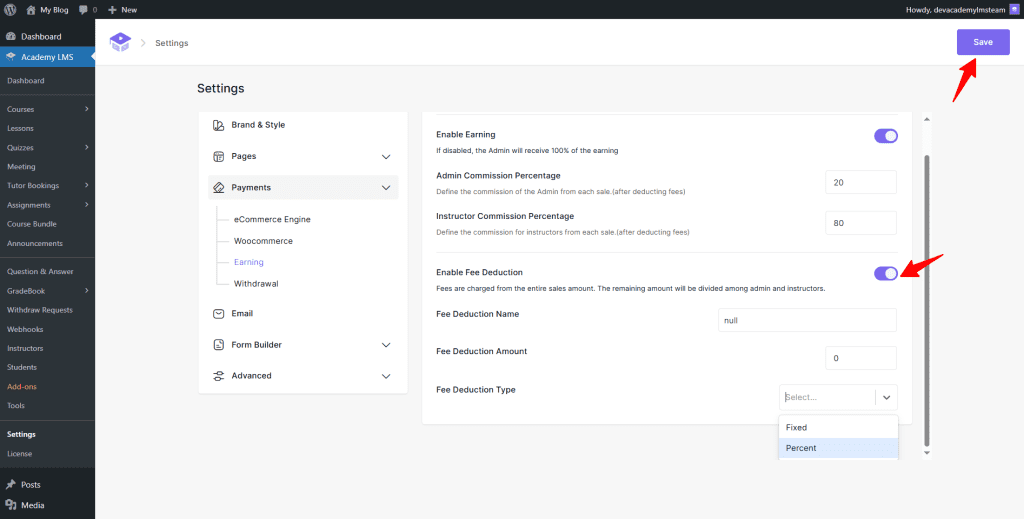Open Students in the sidebar

[22, 368]
